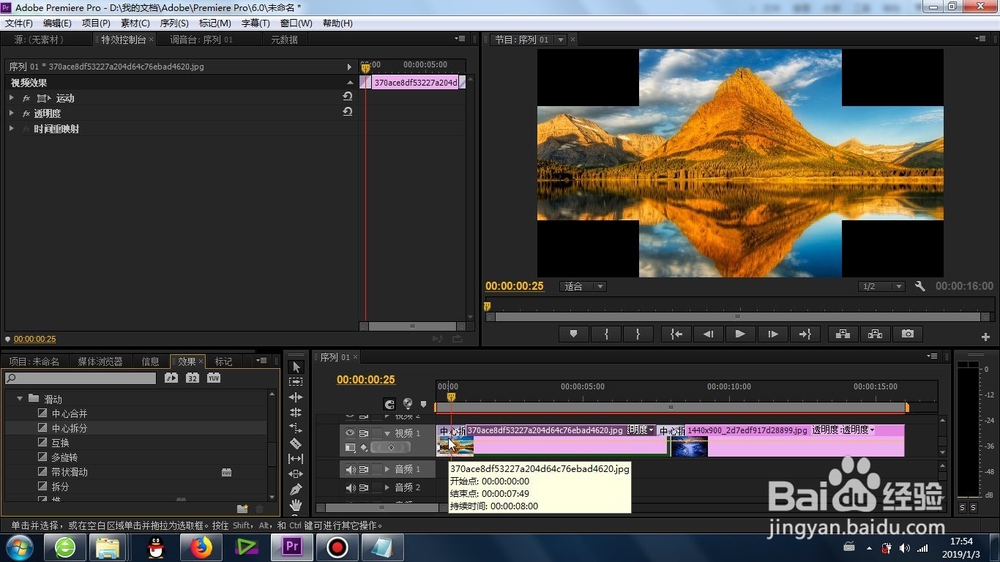Select the Rolling Edit tool

296,412
